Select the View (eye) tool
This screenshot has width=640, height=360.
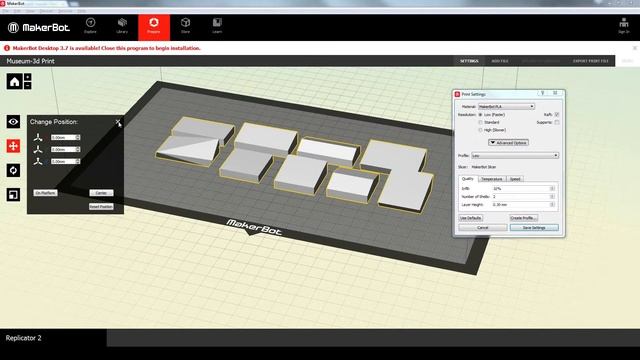click(x=13, y=122)
